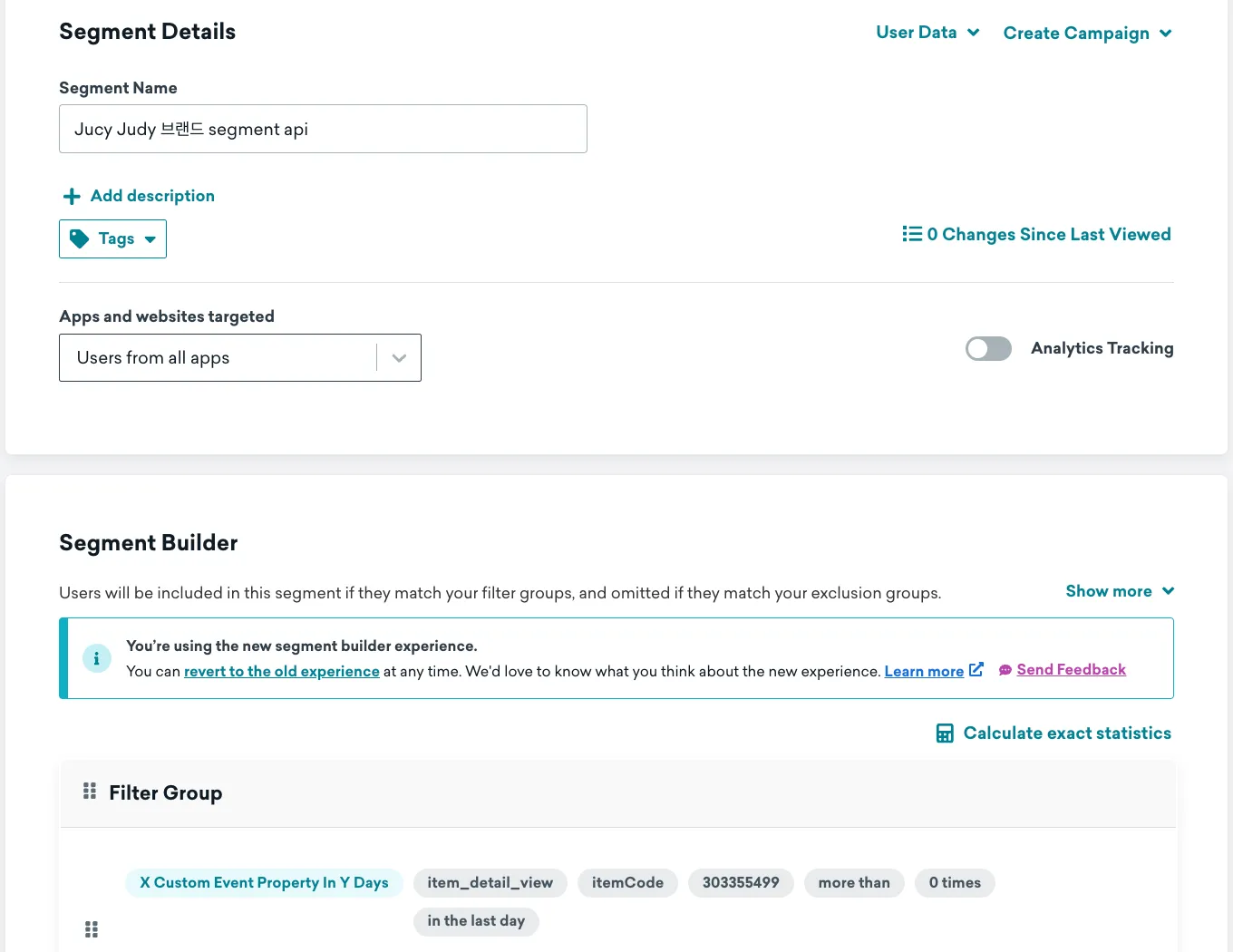Click the X Custom Event Property filter chip

point(264,883)
